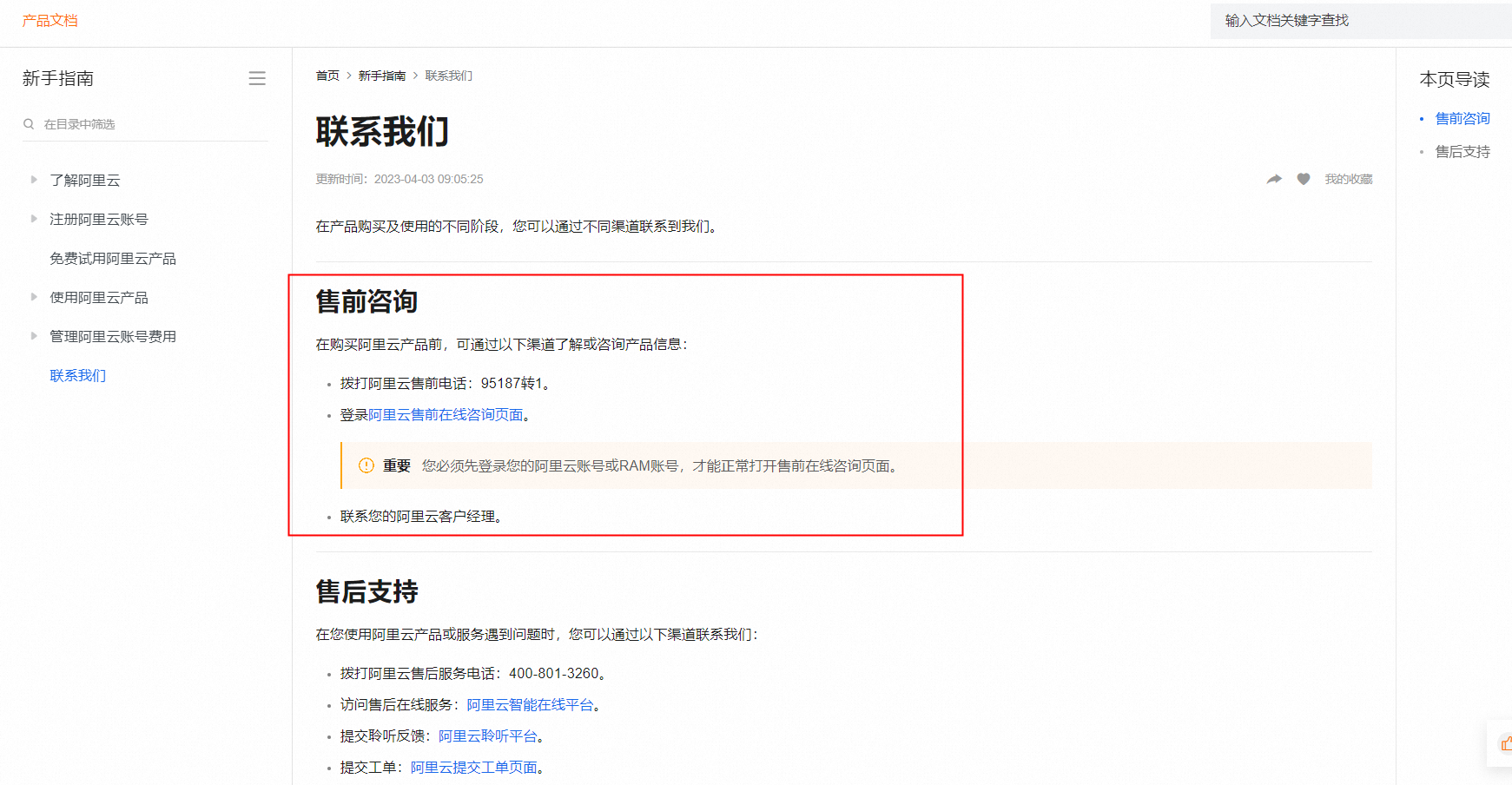Select 联系我们 in the sidebar
The image size is (1512, 785).
(78, 375)
